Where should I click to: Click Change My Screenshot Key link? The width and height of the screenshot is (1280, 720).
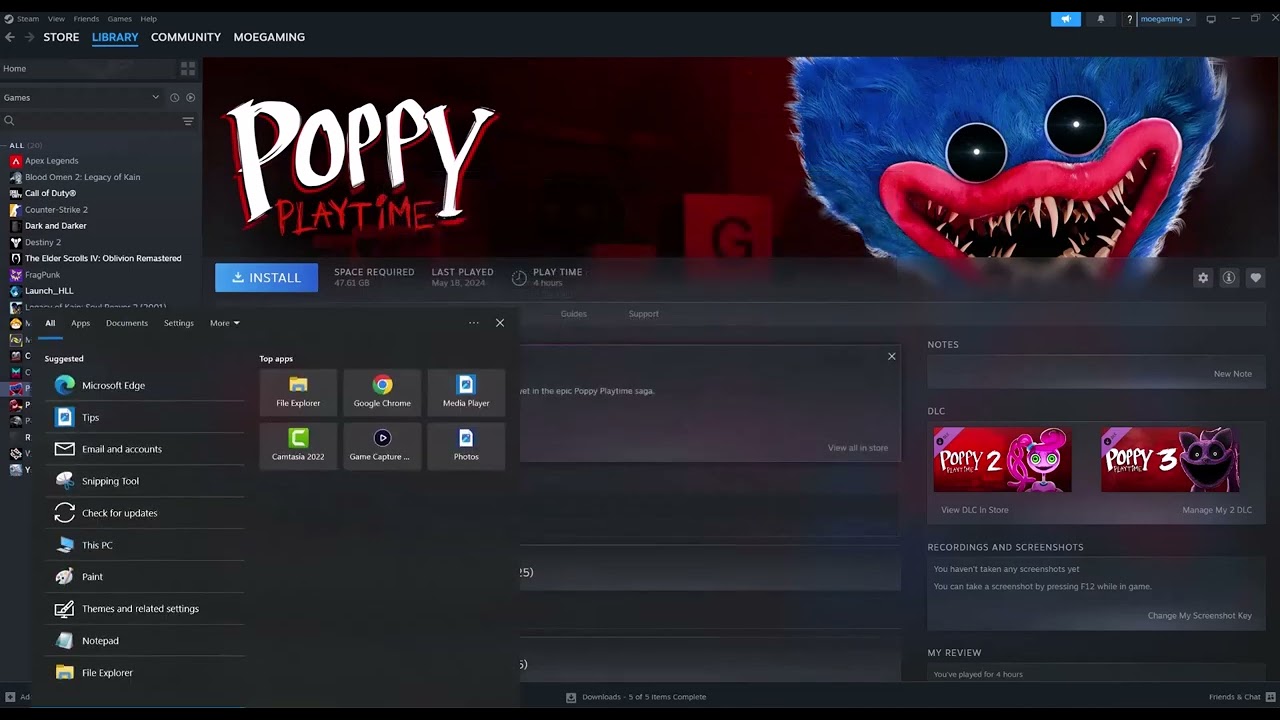[1200, 616]
